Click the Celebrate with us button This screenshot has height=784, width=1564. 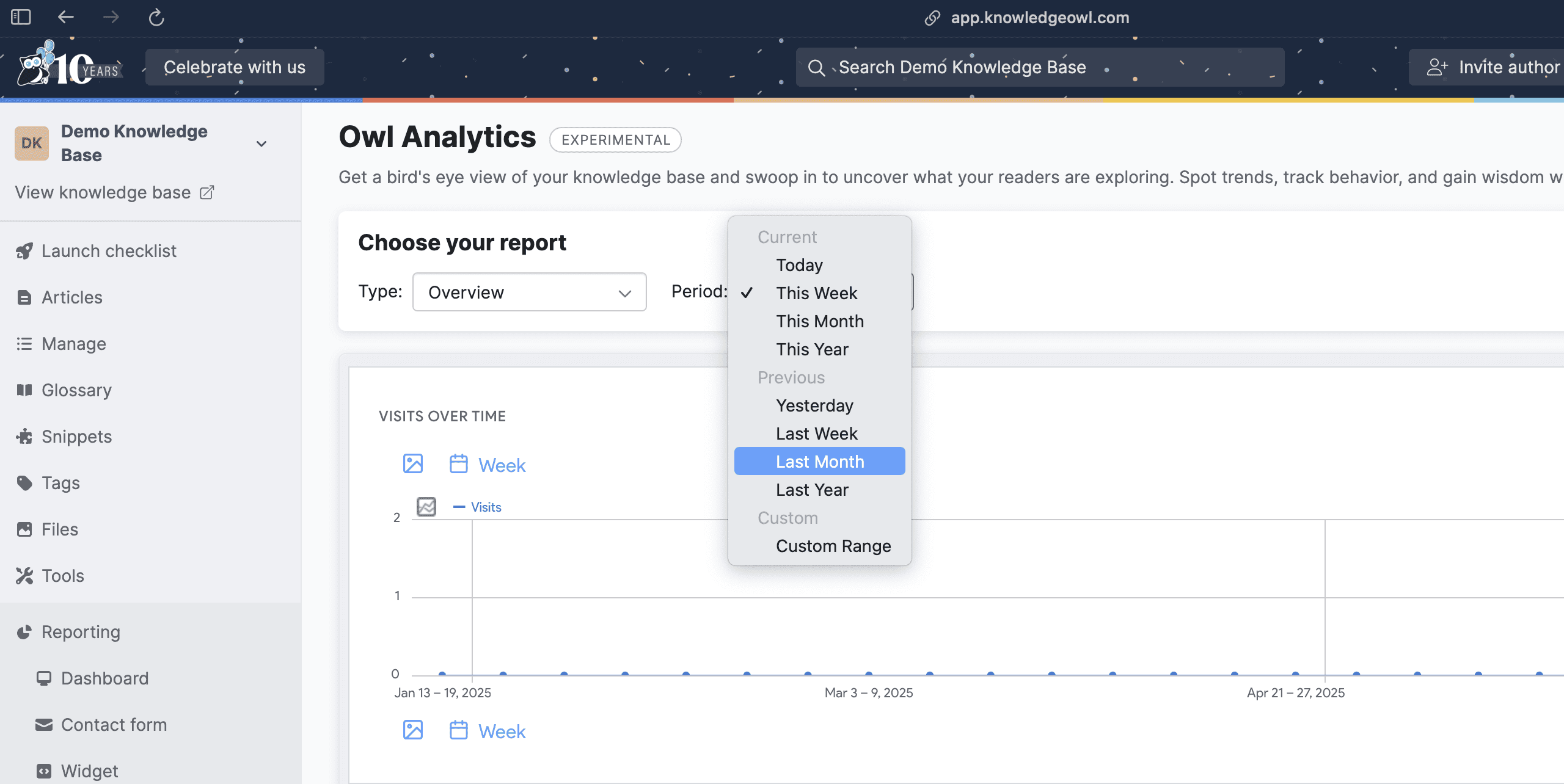pyautogui.click(x=235, y=67)
